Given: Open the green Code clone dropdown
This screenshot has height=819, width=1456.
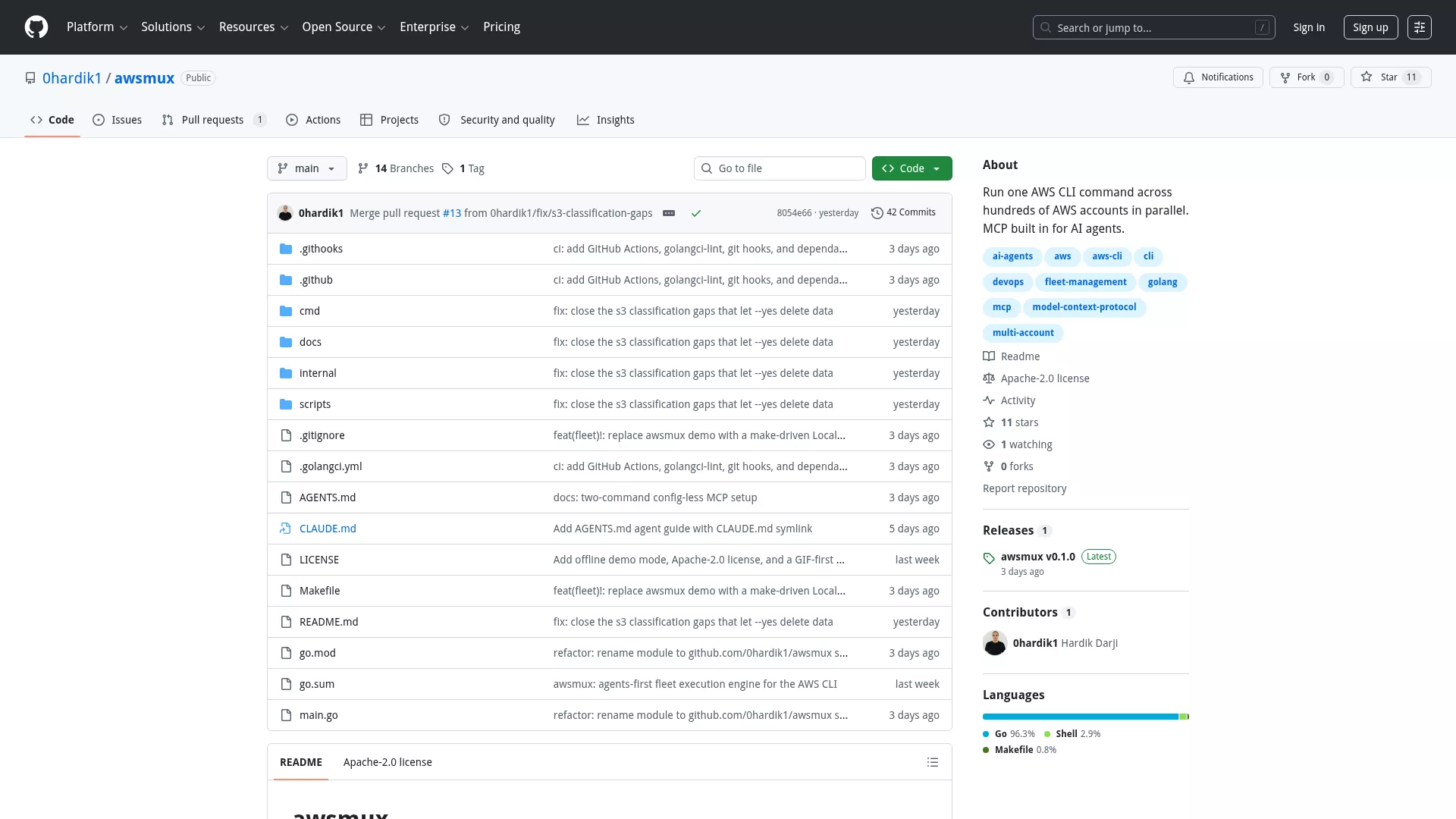Looking at the screenshot, I should click(912, 168).
